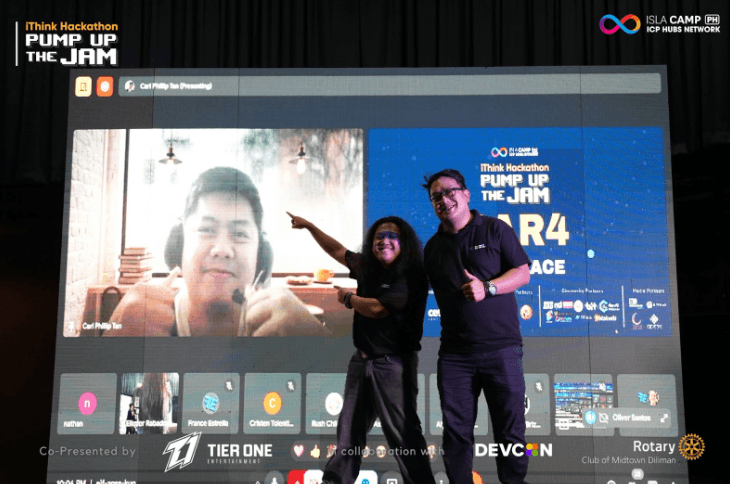Click the Tier One Entertainment logo
The width and height of the screenshot is (730, 484).
point(218,451)
